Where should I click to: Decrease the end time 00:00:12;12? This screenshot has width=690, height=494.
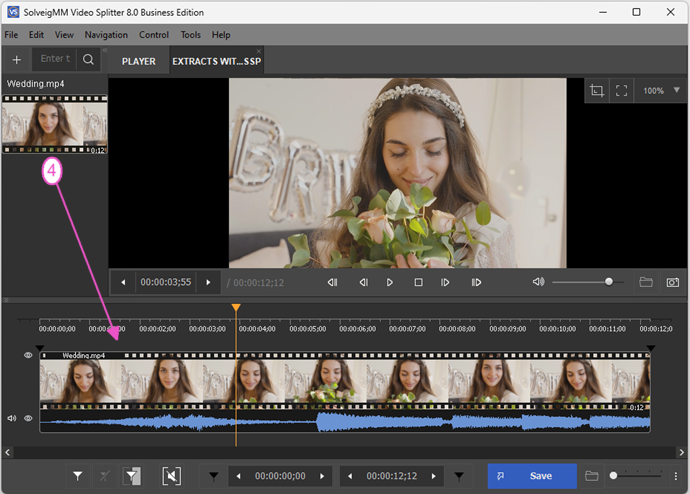point(350,476)
